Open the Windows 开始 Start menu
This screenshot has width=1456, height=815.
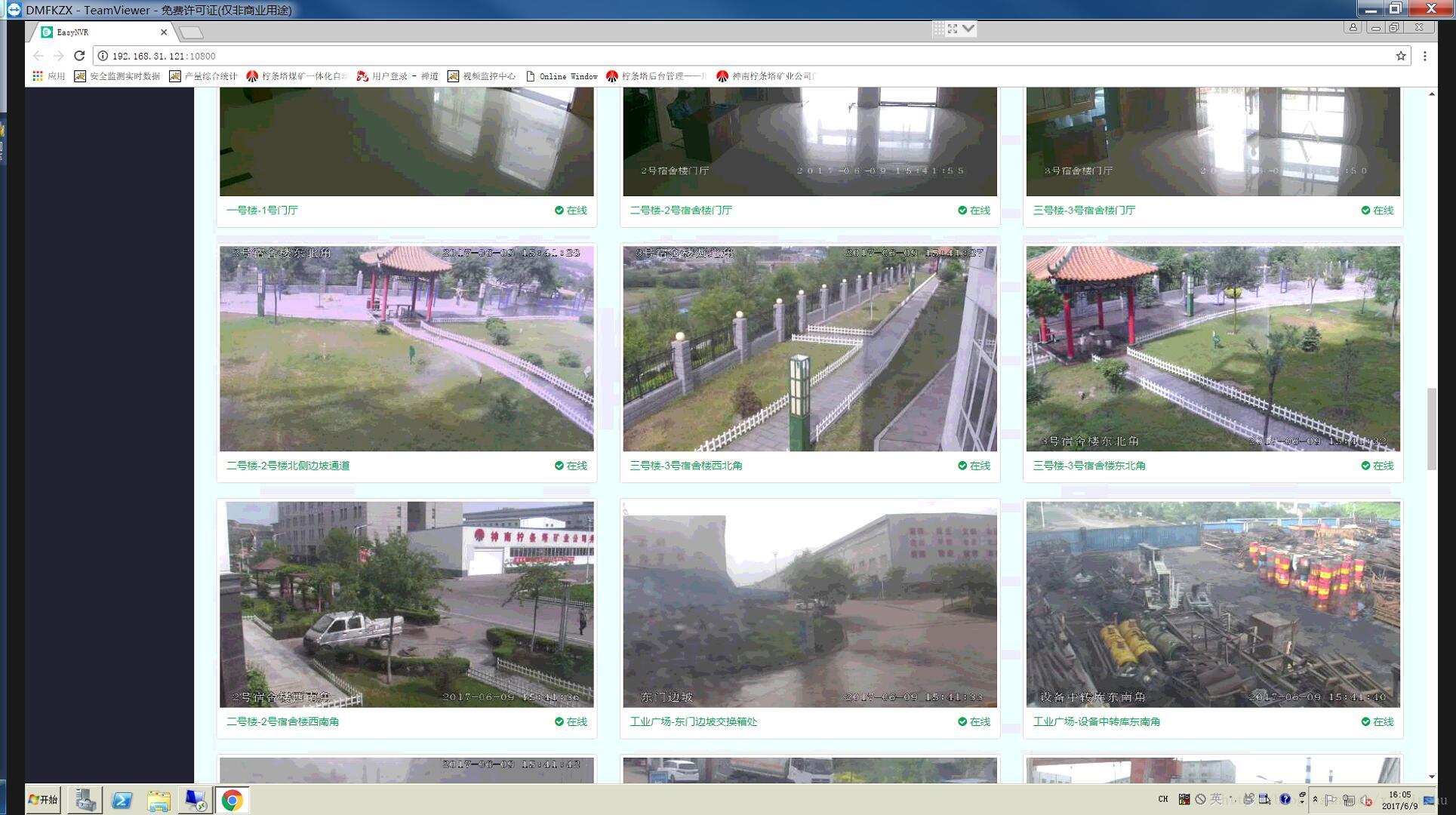tap(42, 799)
